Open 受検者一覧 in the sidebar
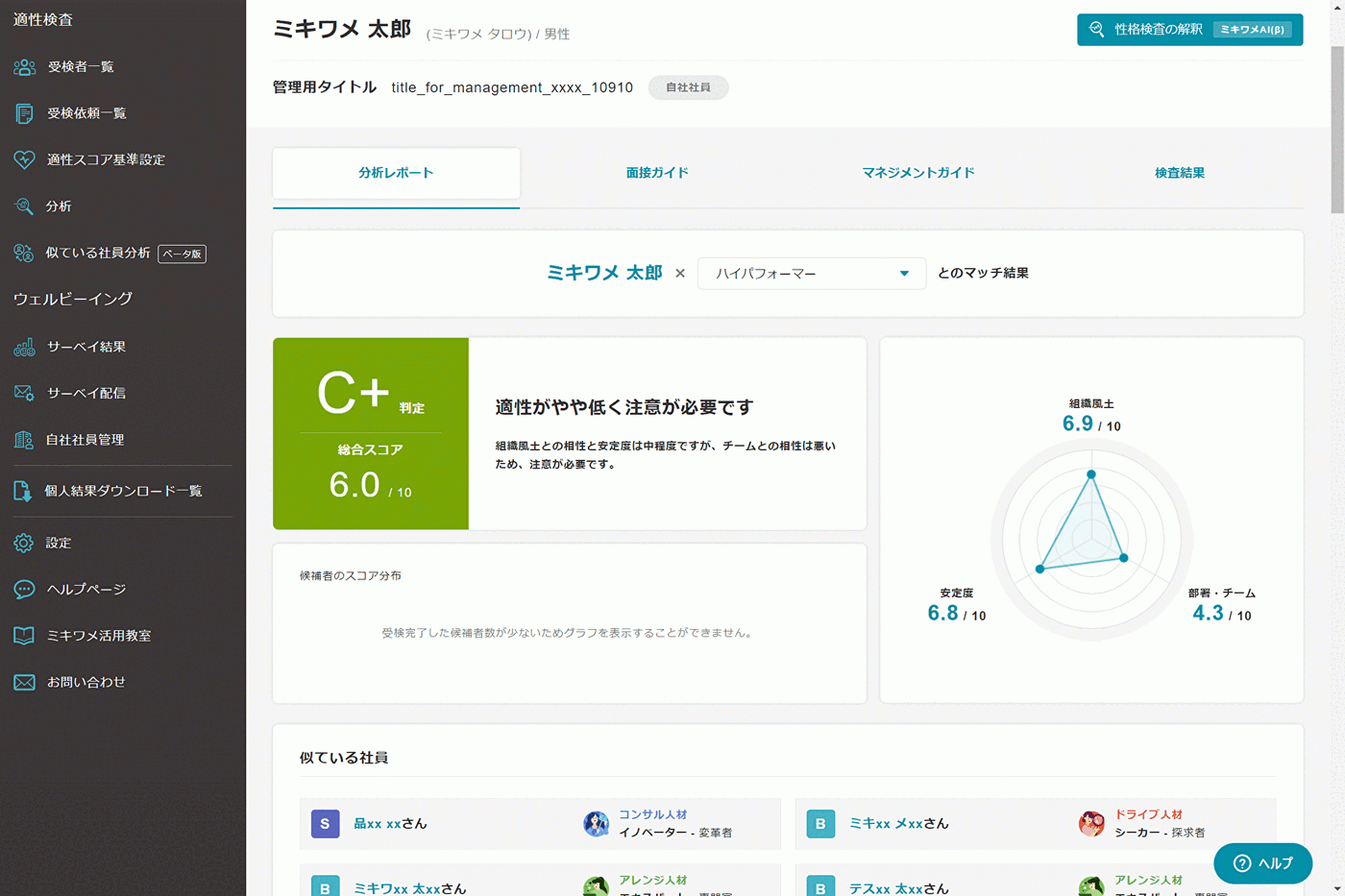The image size is (1345, 896). [x=81, y=67]
